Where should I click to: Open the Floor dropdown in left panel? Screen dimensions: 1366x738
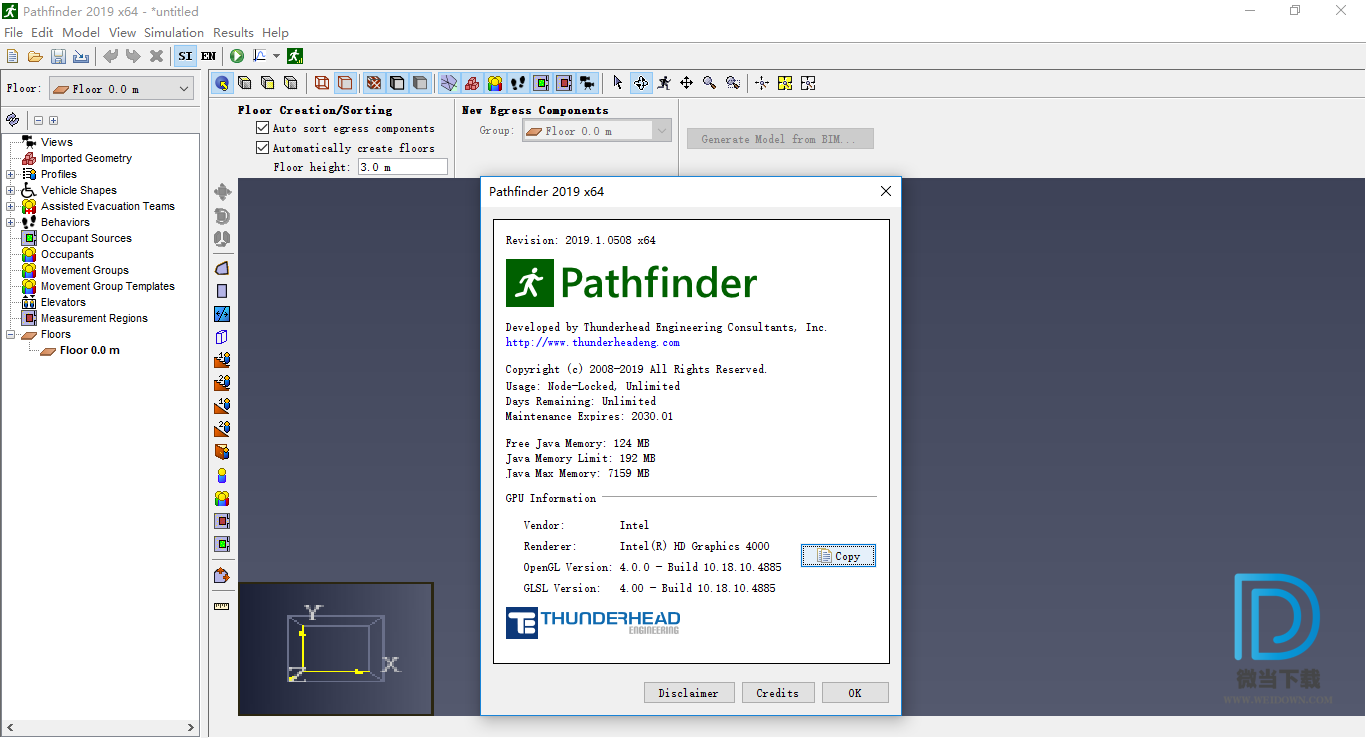point(120,89)
